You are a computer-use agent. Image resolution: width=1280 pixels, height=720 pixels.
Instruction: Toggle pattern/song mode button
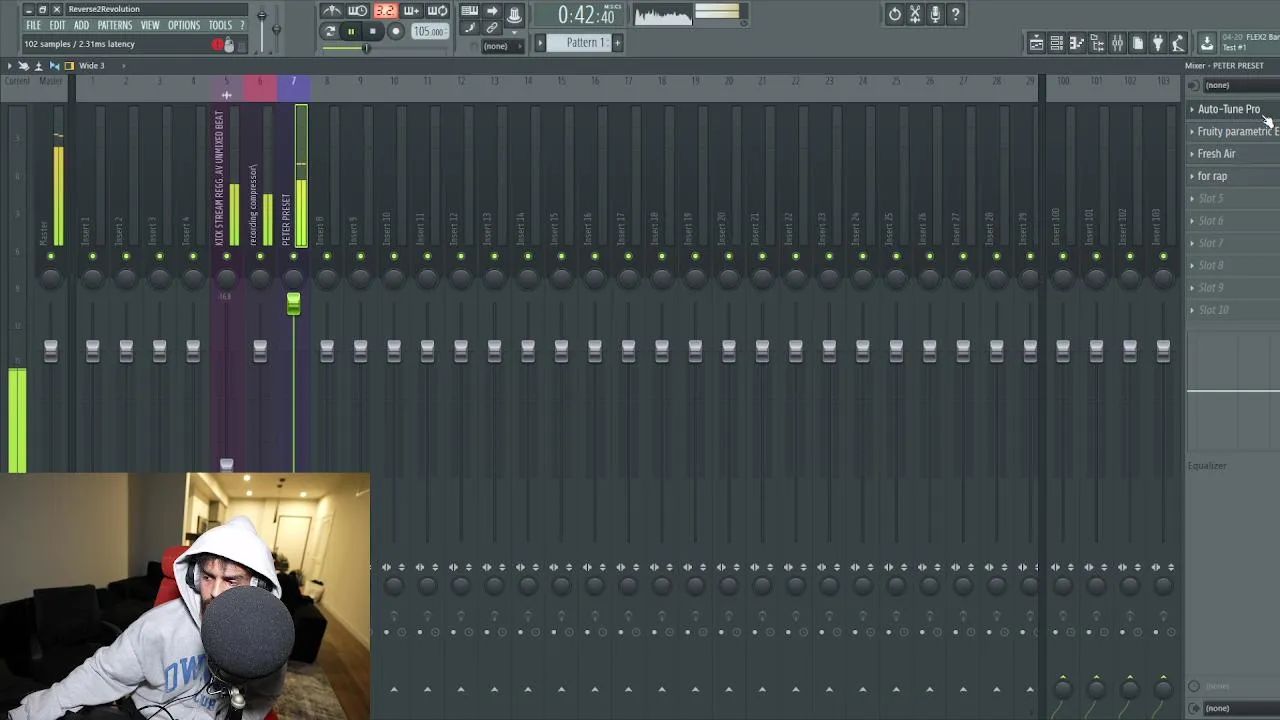coord(331,31)
